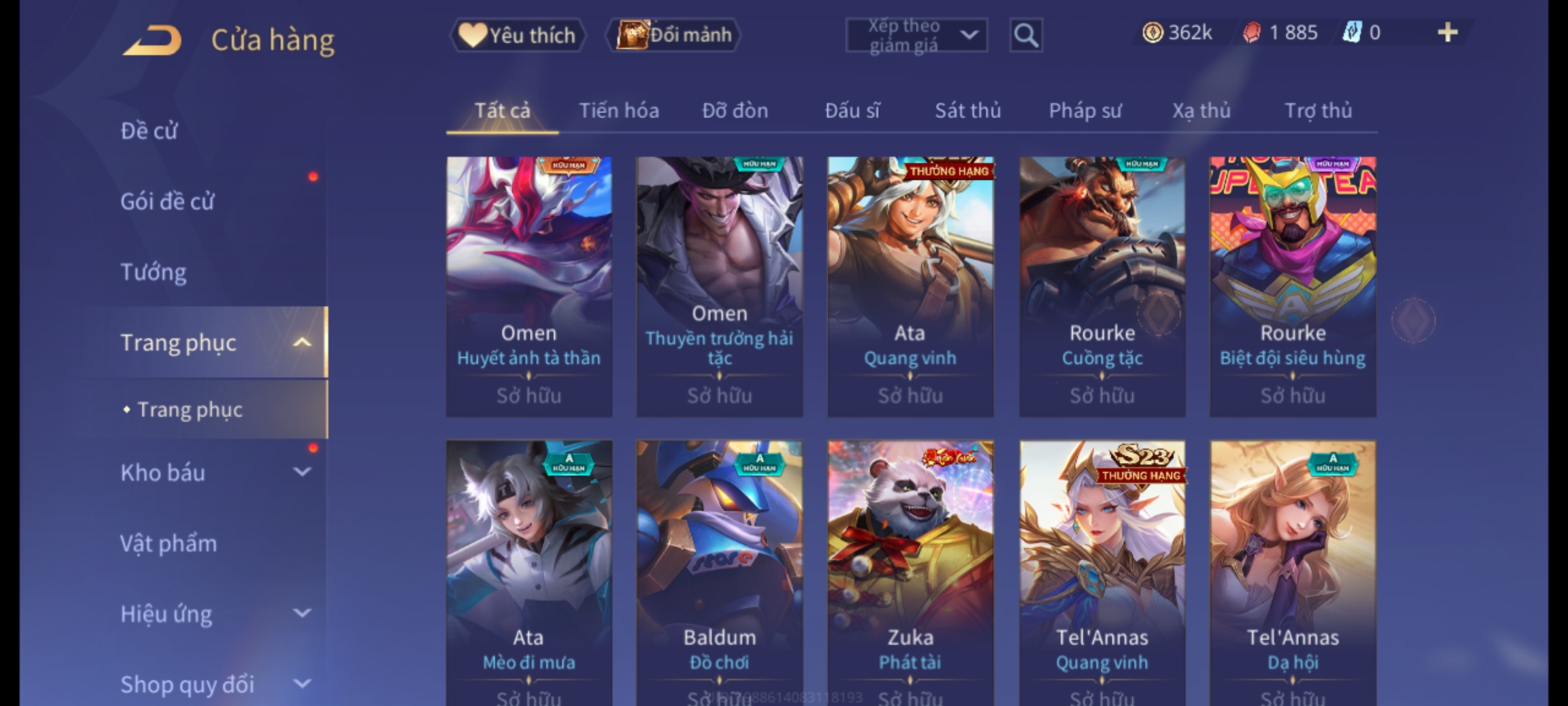Select the Tiến hóa tab
1568x706 pixels.
coord(619,110)
